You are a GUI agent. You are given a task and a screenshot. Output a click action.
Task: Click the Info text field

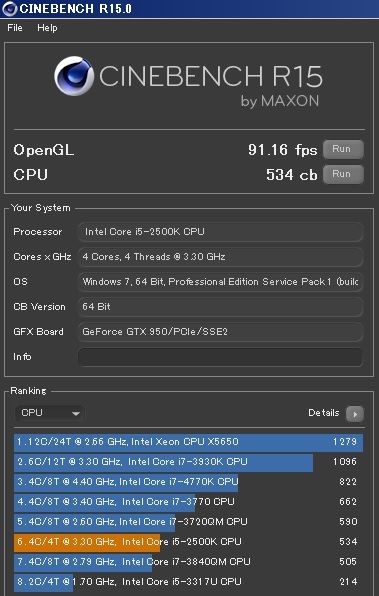coord(220,357)
